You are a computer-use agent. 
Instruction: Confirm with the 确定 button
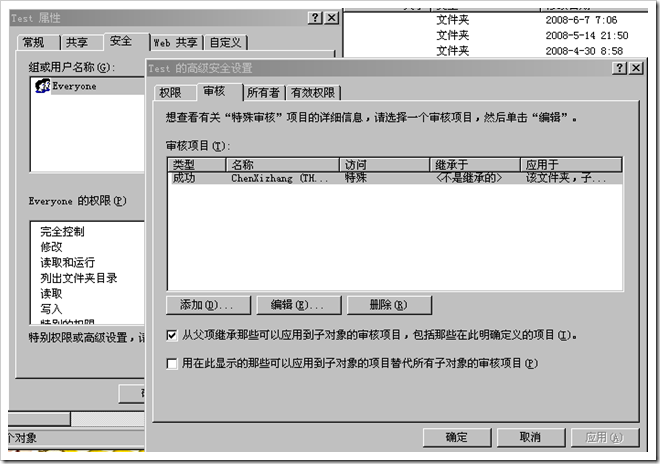(457, 437)
